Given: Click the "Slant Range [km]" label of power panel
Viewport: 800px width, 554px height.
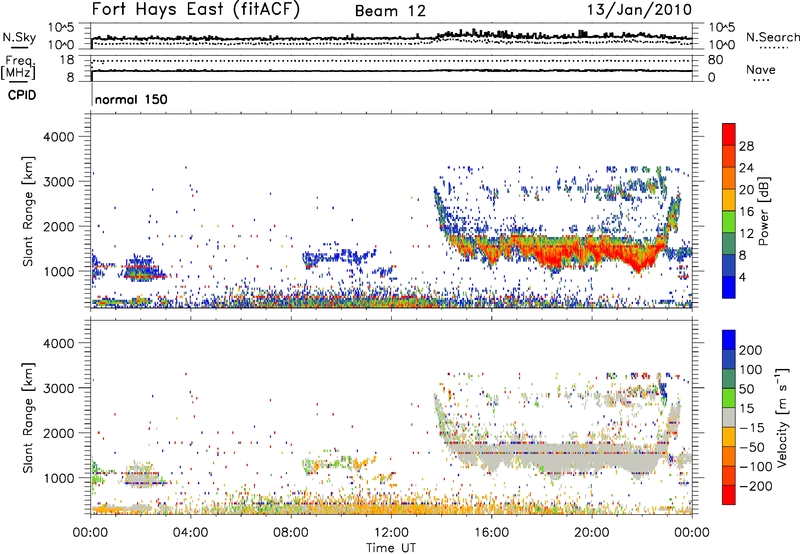Looking at the screenshot, I should coord(28,212).
